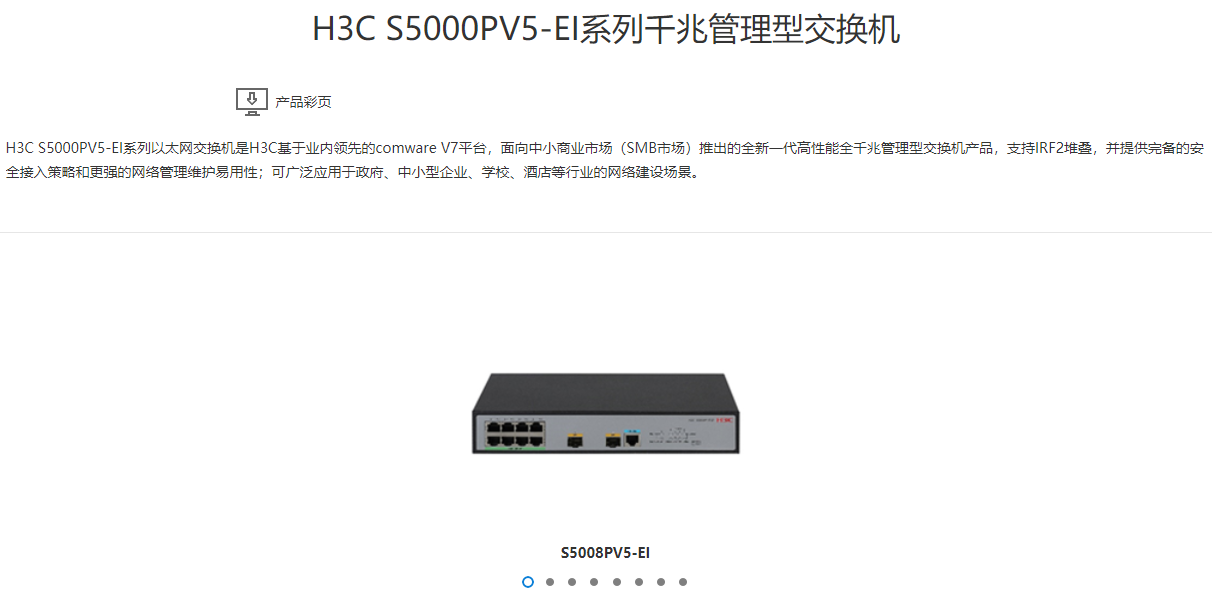Go to the last carousel dot

pos(683,582)
